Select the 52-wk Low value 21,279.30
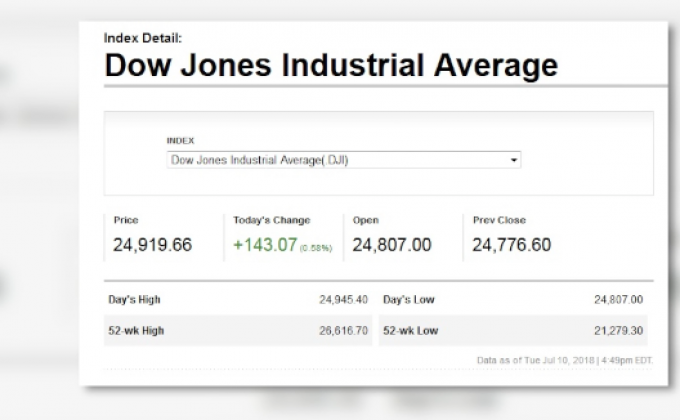Screen dimensions: 680x420 tap(618, 328)
